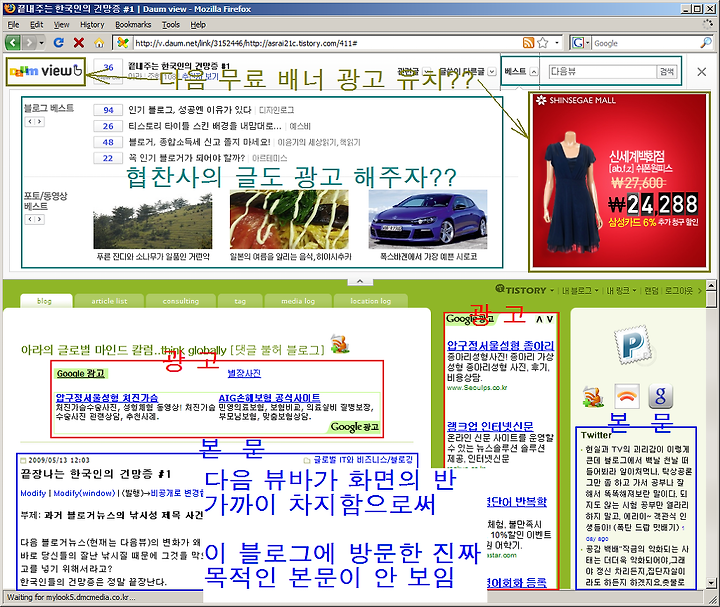Click the Firefox throbber activity icon
Viewport: 720px width, 607px height.
[709, 24]
